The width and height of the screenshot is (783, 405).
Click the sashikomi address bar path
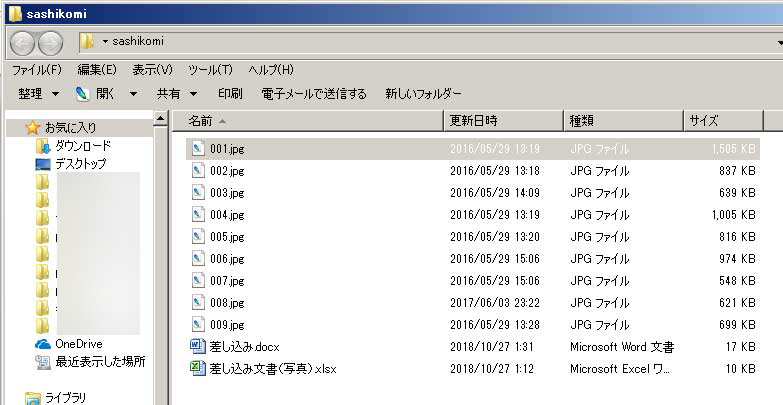coord(138,42)
